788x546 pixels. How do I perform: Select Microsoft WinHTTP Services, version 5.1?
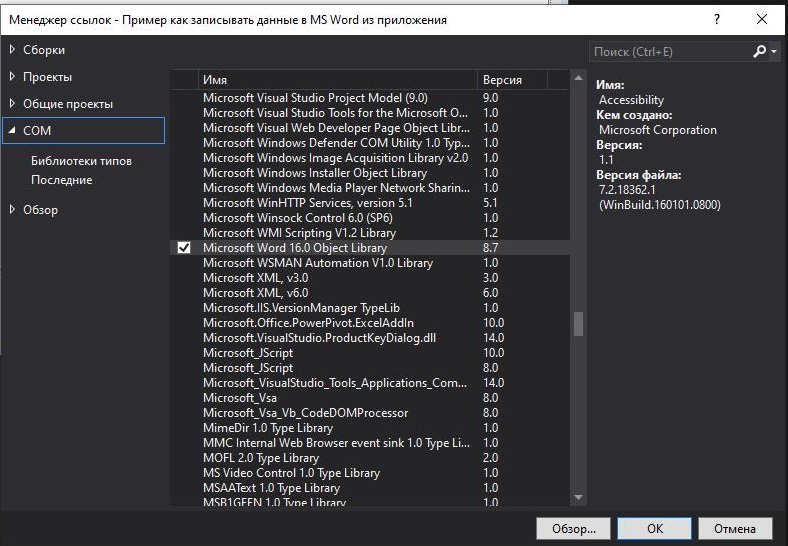[x=370, y=203]
